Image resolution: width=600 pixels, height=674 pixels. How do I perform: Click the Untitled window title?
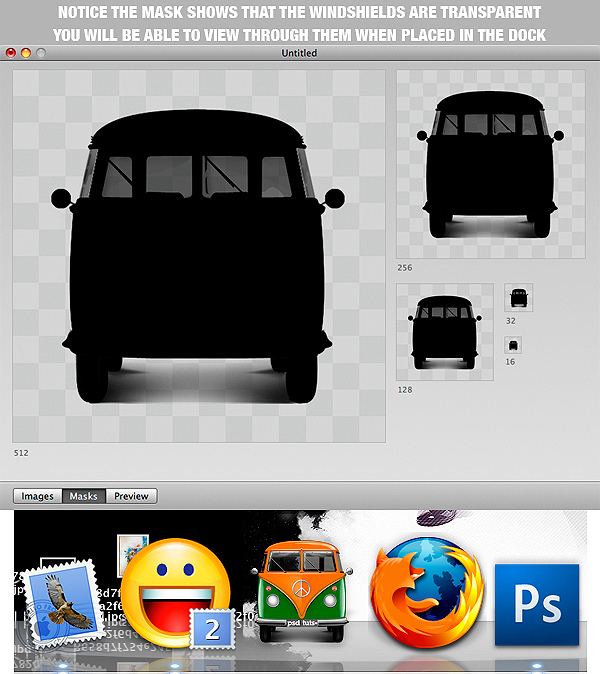[299, 53]
